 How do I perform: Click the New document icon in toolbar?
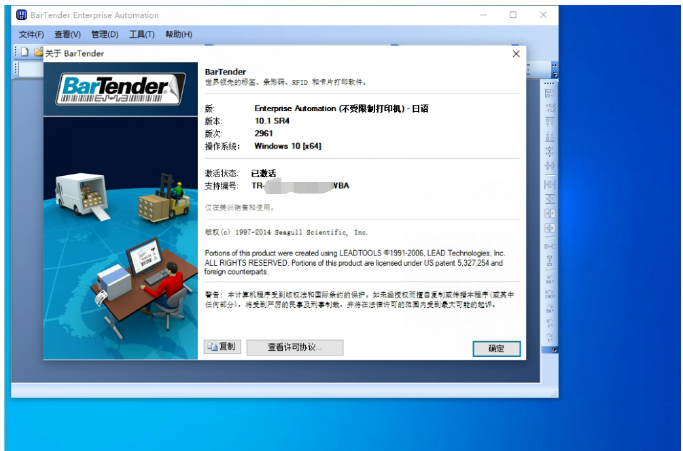click(25, 52)
